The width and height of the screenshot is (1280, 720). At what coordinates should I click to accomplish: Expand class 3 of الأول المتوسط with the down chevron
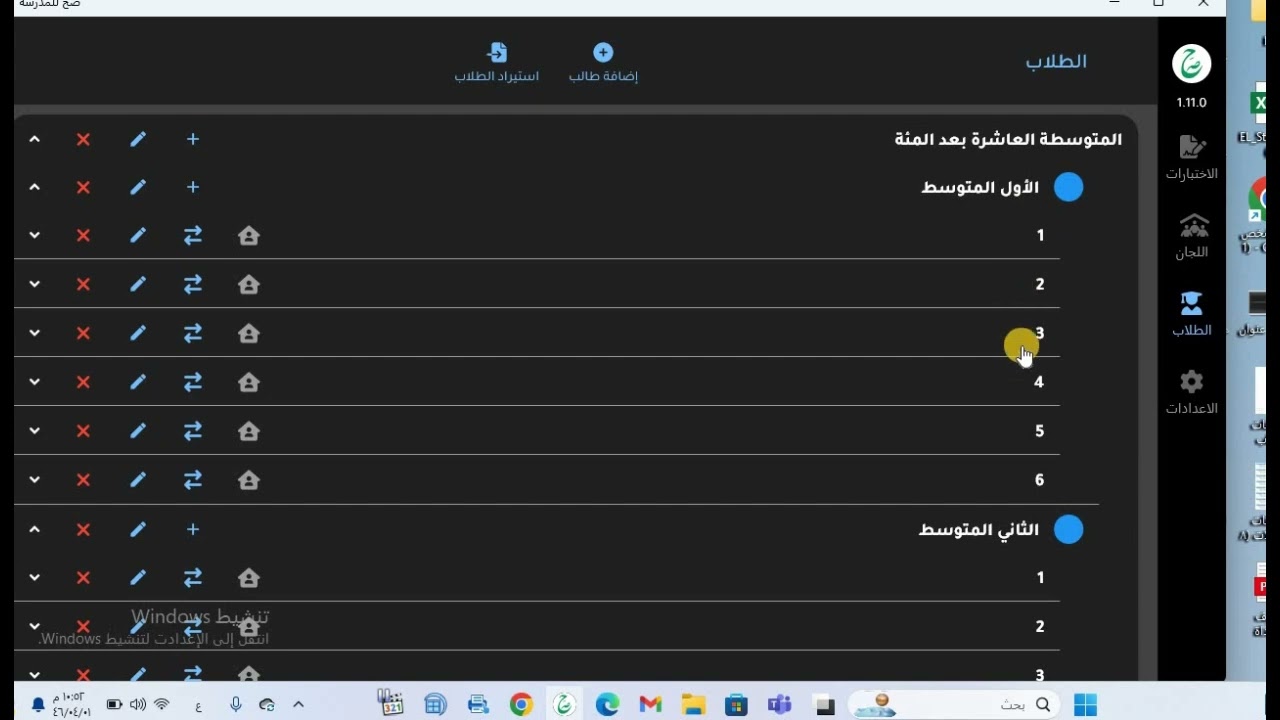click(x=34, y=333)
